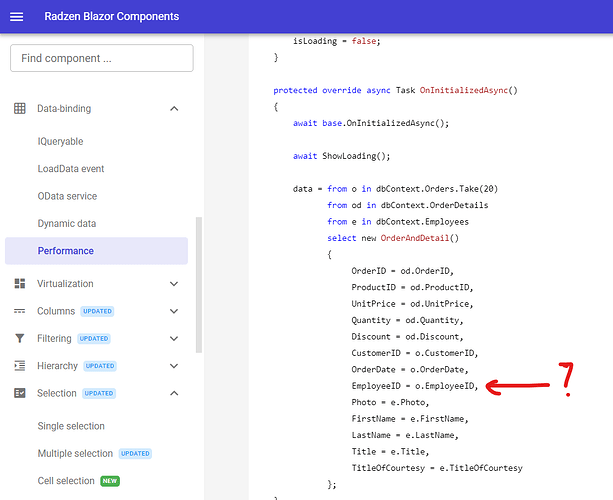Image resolution: width=613 pixels, height=500 pixels.
Task: Go to the Dynamic data page
Action: (66, 224)
